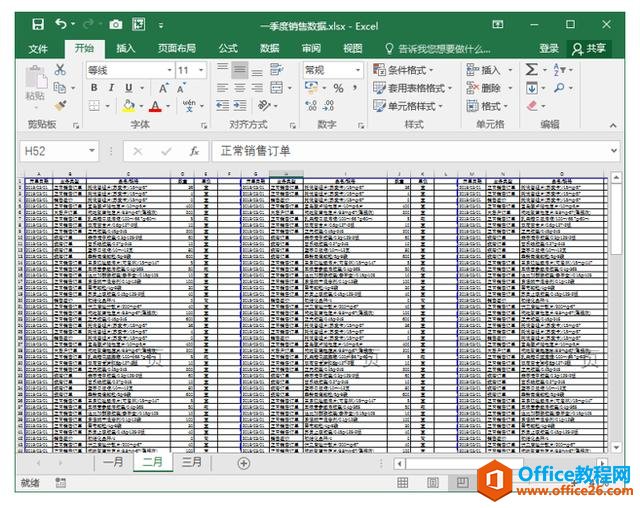The width and height of the screenshot is (640, 508).
Task: Apply percent style
Action: coord(338,88)
